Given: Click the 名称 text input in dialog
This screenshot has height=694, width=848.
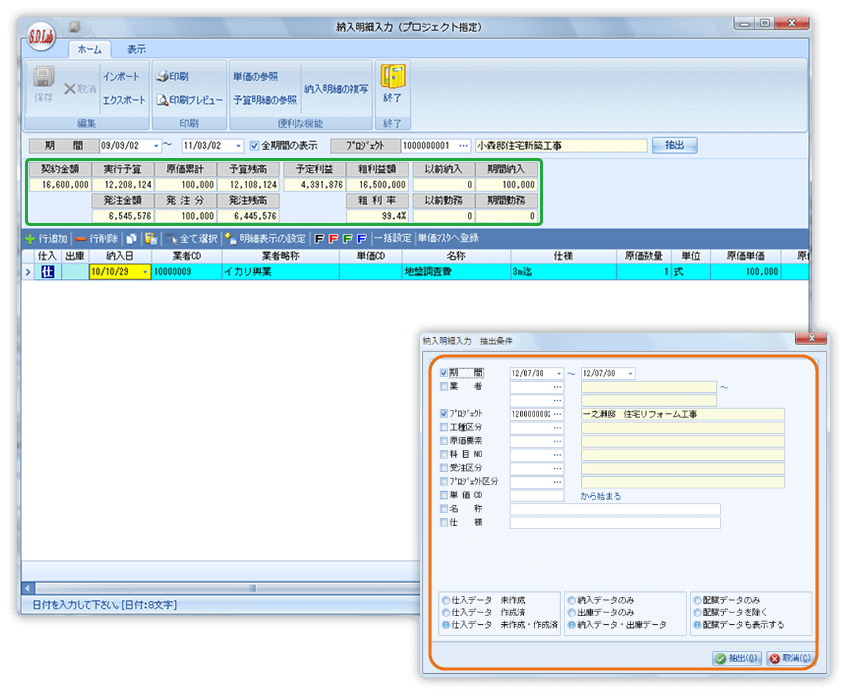Looking at the screenshot, I should 615,509.
